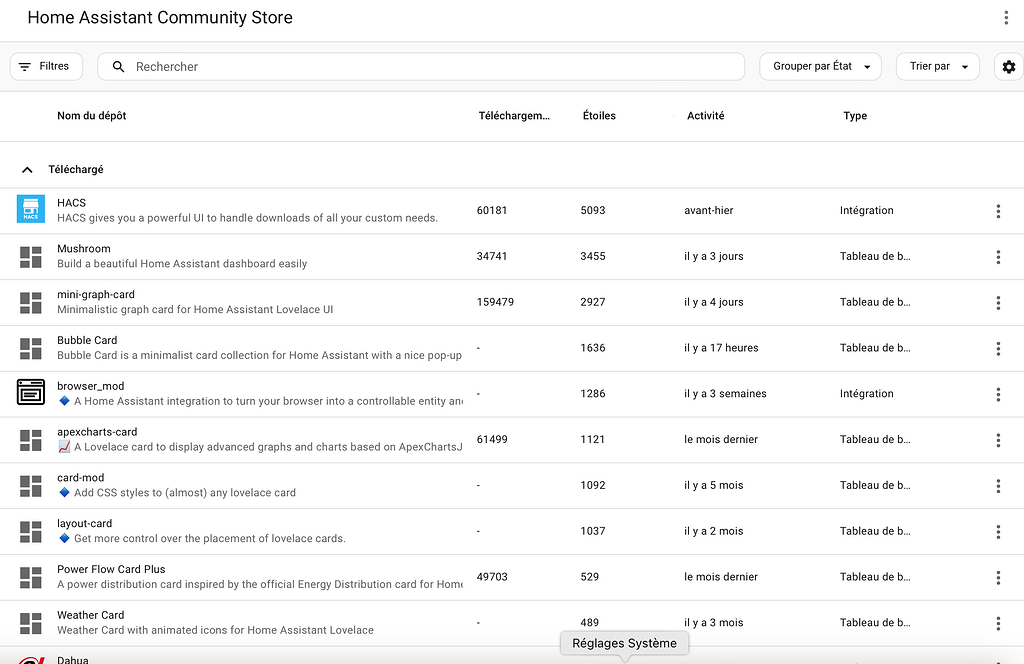This screenshot has width=1024, height=664.
Task: Open the top-right three-dot menu
Action: [x=1005, y=17]
